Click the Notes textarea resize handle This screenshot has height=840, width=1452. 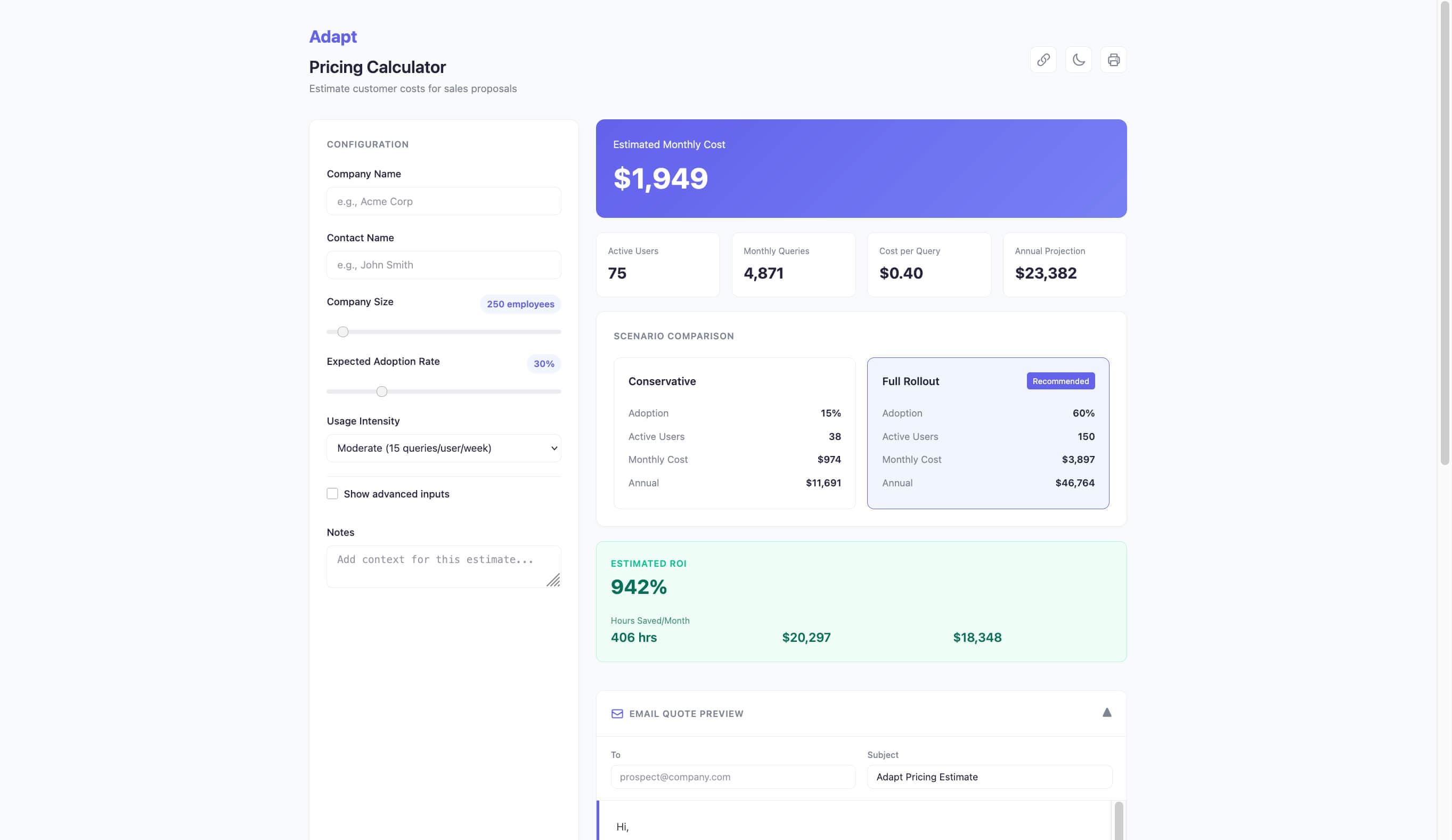point(554,581)
